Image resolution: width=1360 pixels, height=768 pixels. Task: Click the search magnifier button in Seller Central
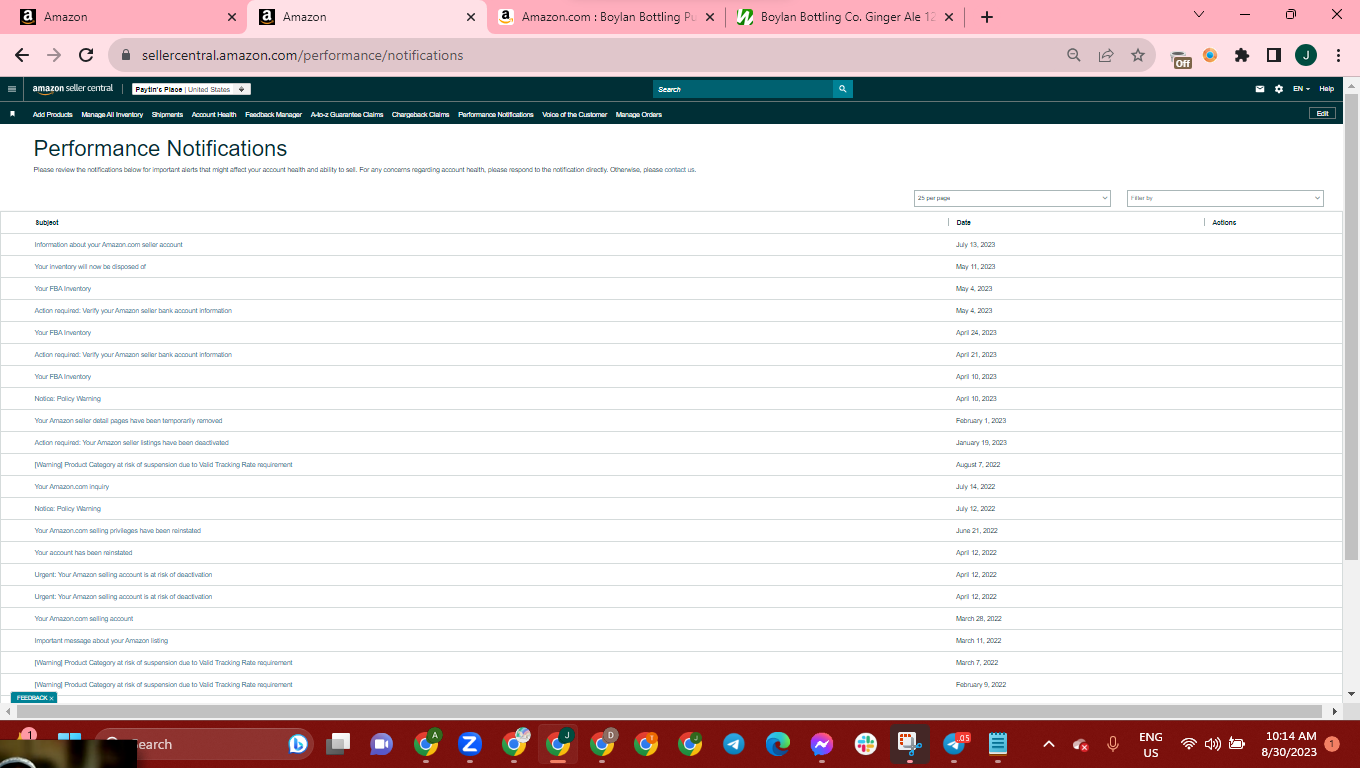(843, 89)
